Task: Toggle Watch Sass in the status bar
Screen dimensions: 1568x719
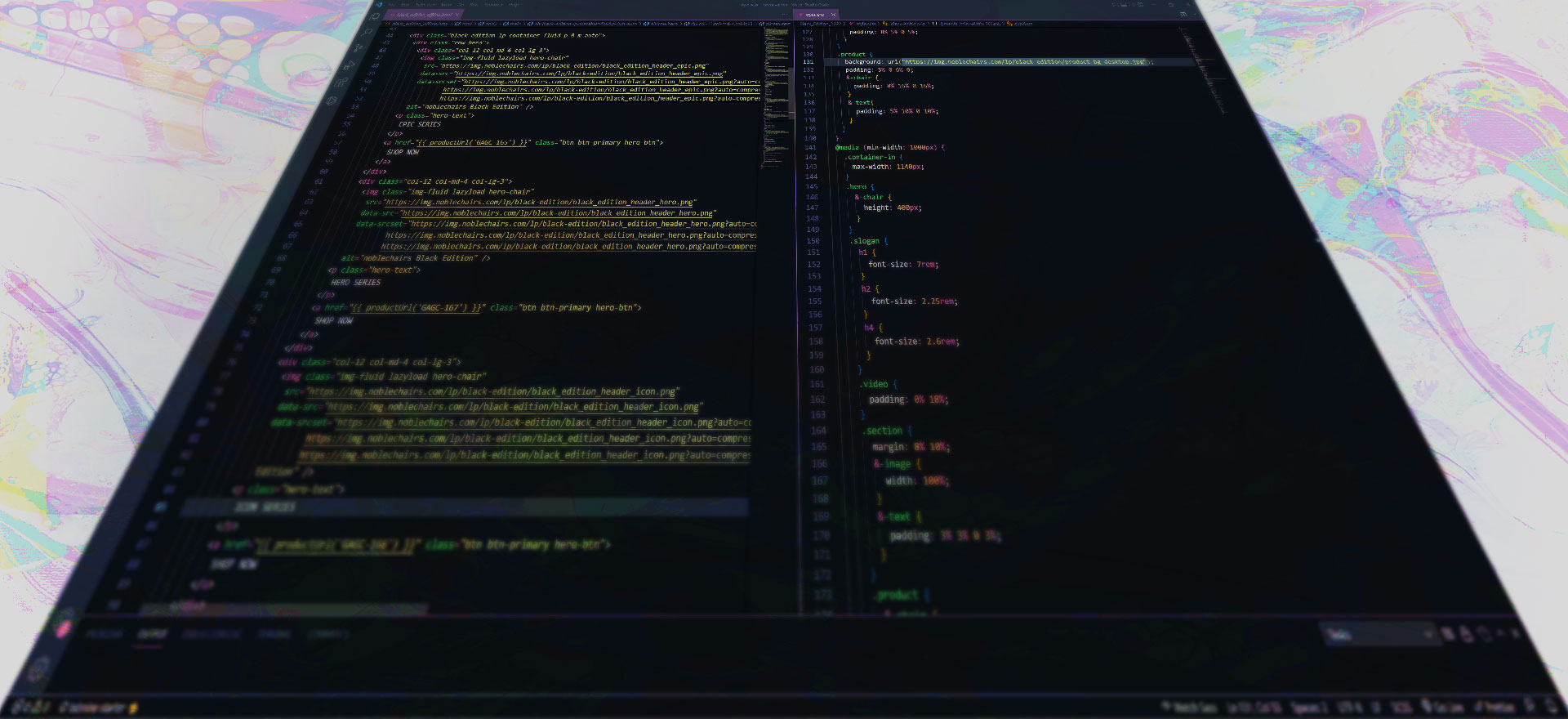Action: [x=1194, y=707]
